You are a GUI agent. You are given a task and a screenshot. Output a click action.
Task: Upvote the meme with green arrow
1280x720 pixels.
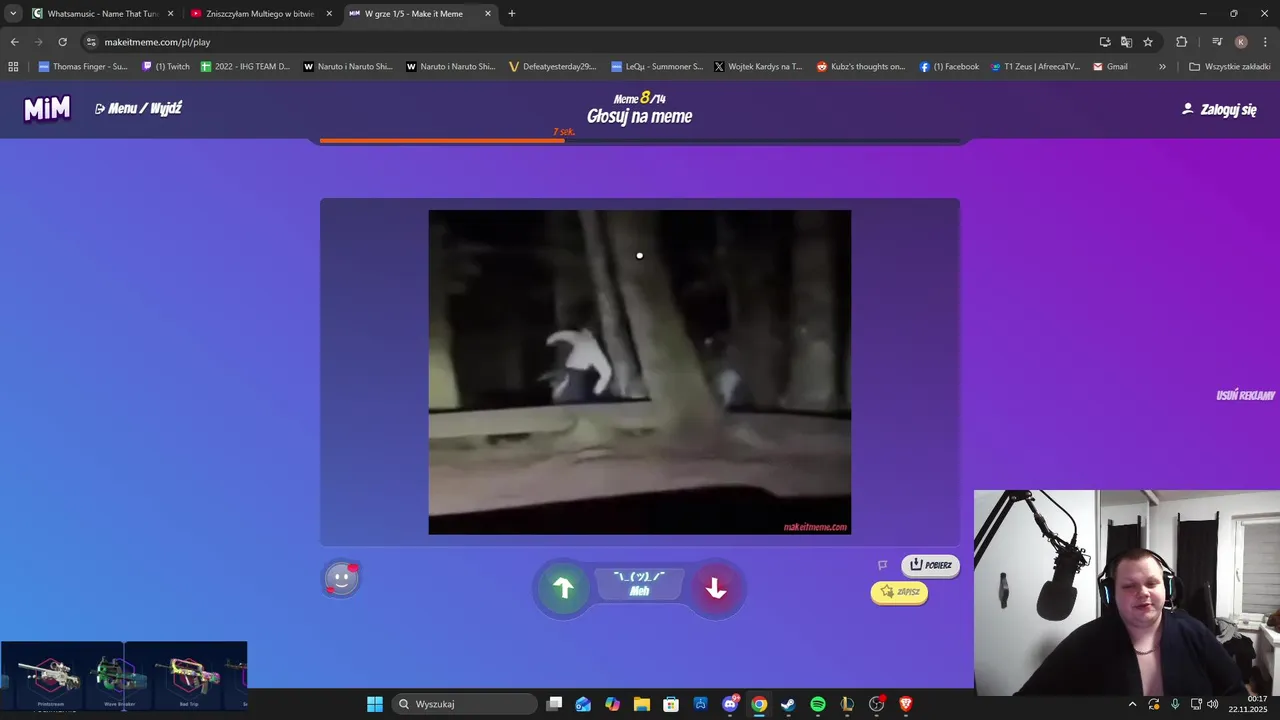click(x=563, y=588)
